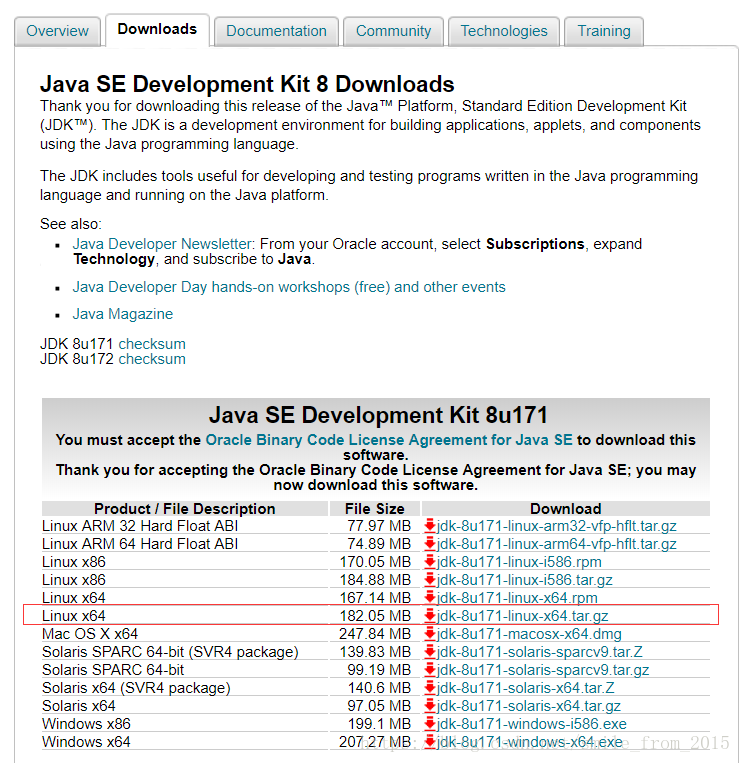Viewport: 741px width, 763px height.
Task: Click download arrow icon for jdk-8u171-linux-arm32-vfp-hflt.tar.gz
Action: click(x=430, y=526)
